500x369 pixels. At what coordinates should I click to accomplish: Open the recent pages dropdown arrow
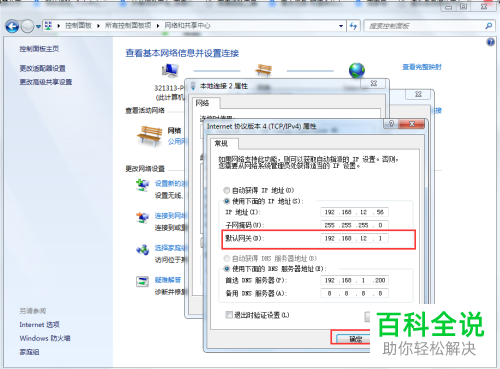click(x=38, y=26)
